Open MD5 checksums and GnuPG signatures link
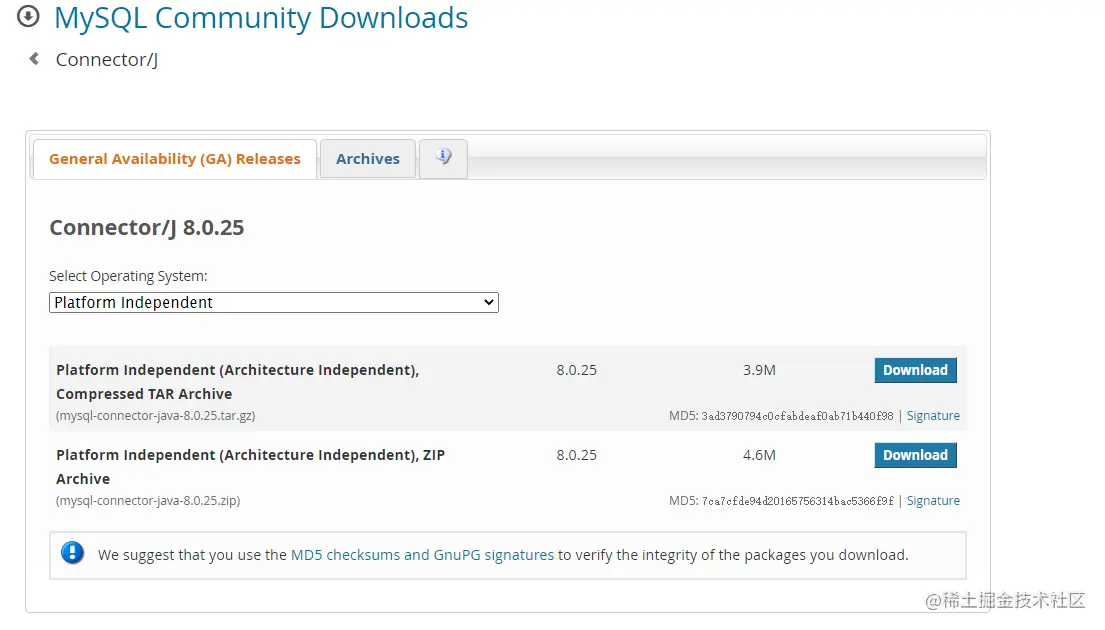This screenshot has height=630, width=1105. click(422, 555)
